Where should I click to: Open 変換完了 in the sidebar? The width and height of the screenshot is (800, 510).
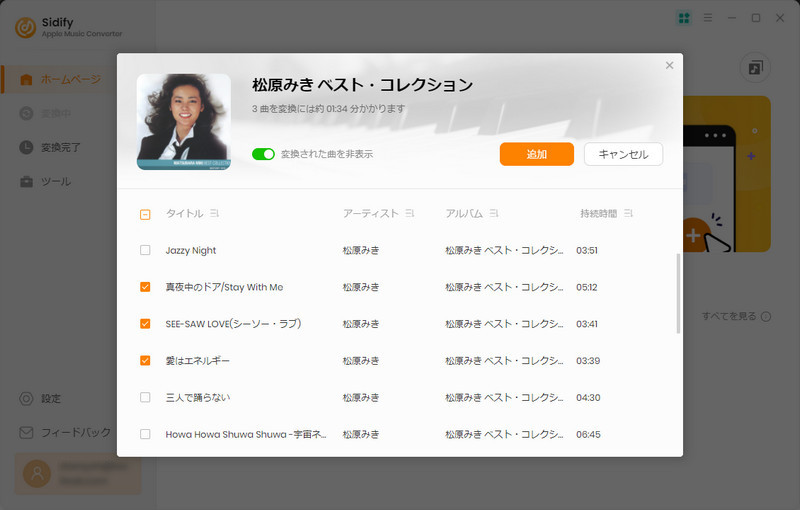[50, 147]
